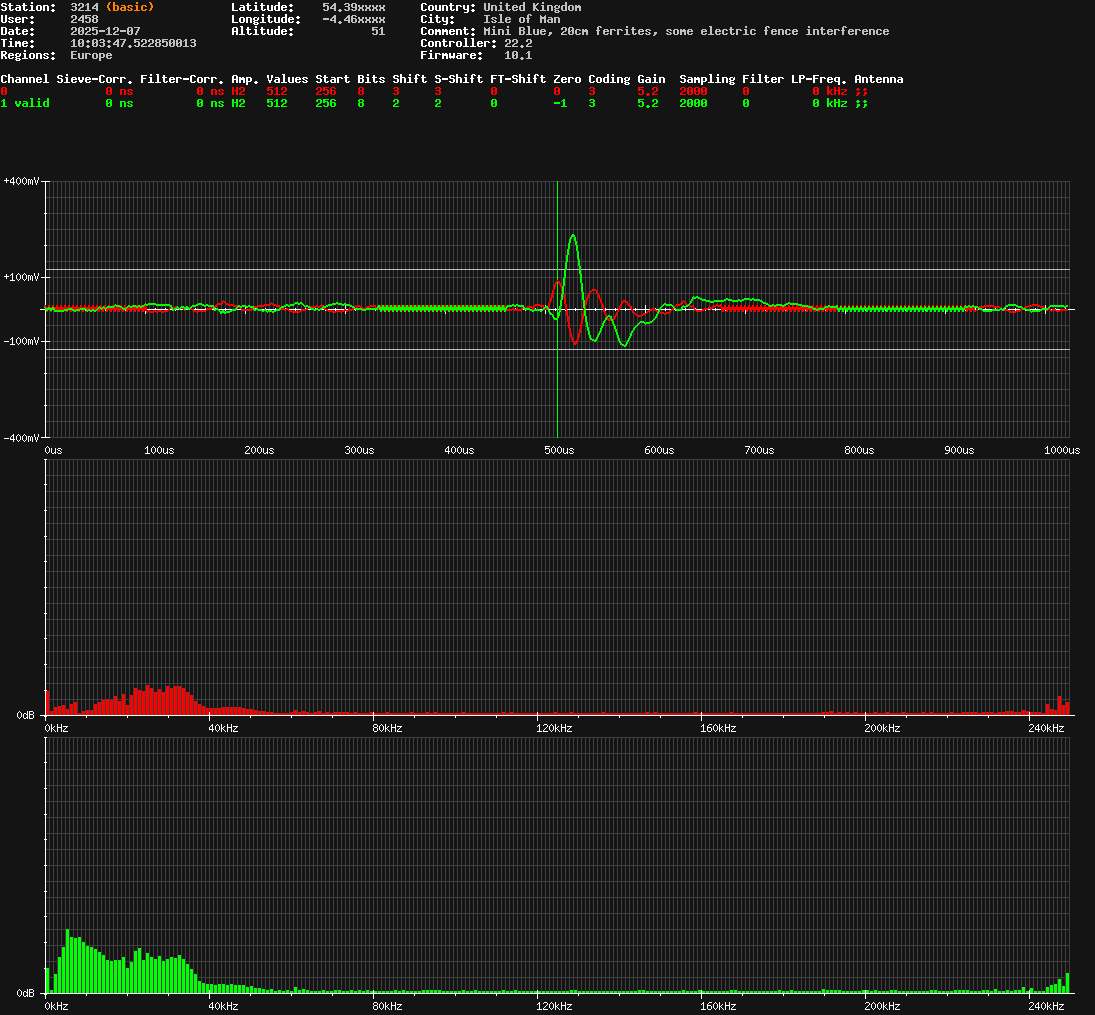The image size is (1095, 1015).
Task: Select the date value 2025-12-07
Action: click(x=105, y=31)
